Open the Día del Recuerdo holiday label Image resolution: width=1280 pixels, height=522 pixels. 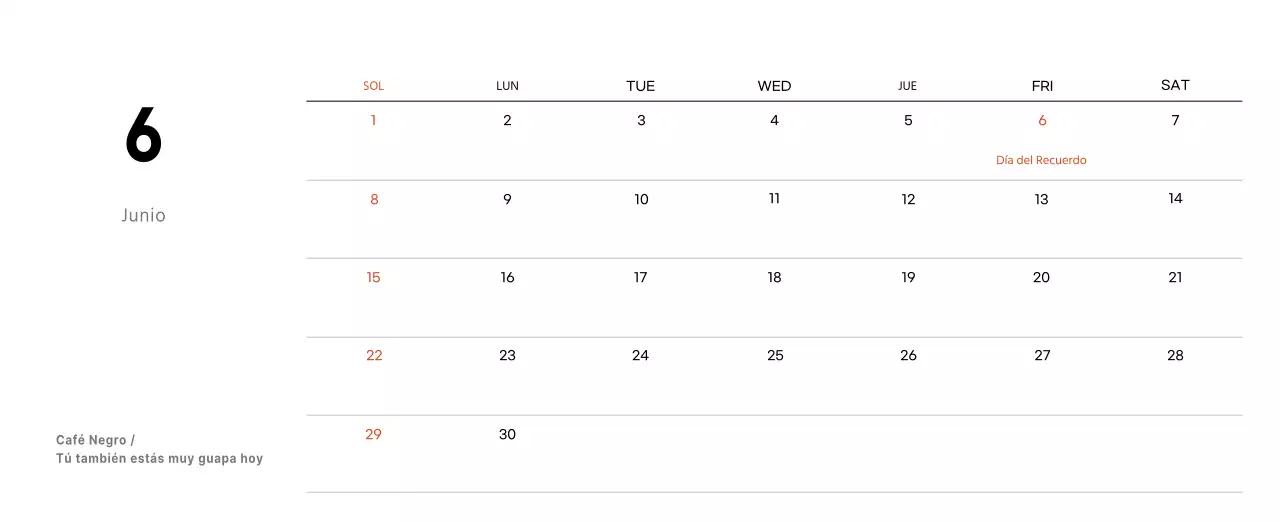pyautogui.click(x=1041, y=160)
